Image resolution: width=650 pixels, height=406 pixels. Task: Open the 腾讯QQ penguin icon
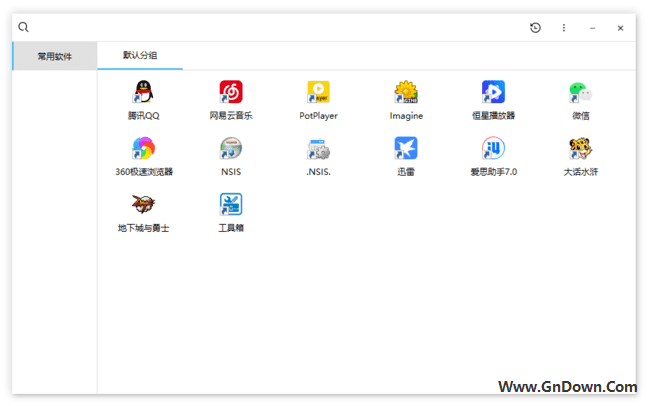[x=143, y=92]
